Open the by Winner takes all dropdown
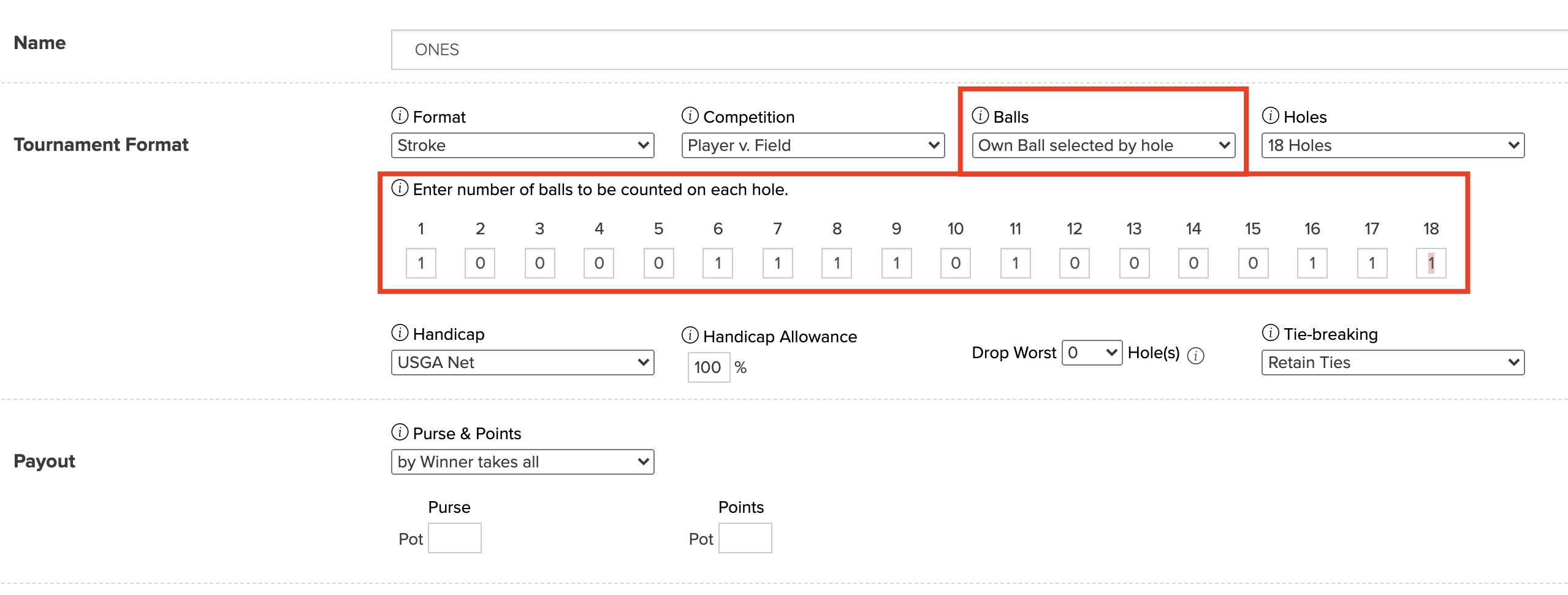This screenshot has height=595, width=1568. [x=523, y=462]
